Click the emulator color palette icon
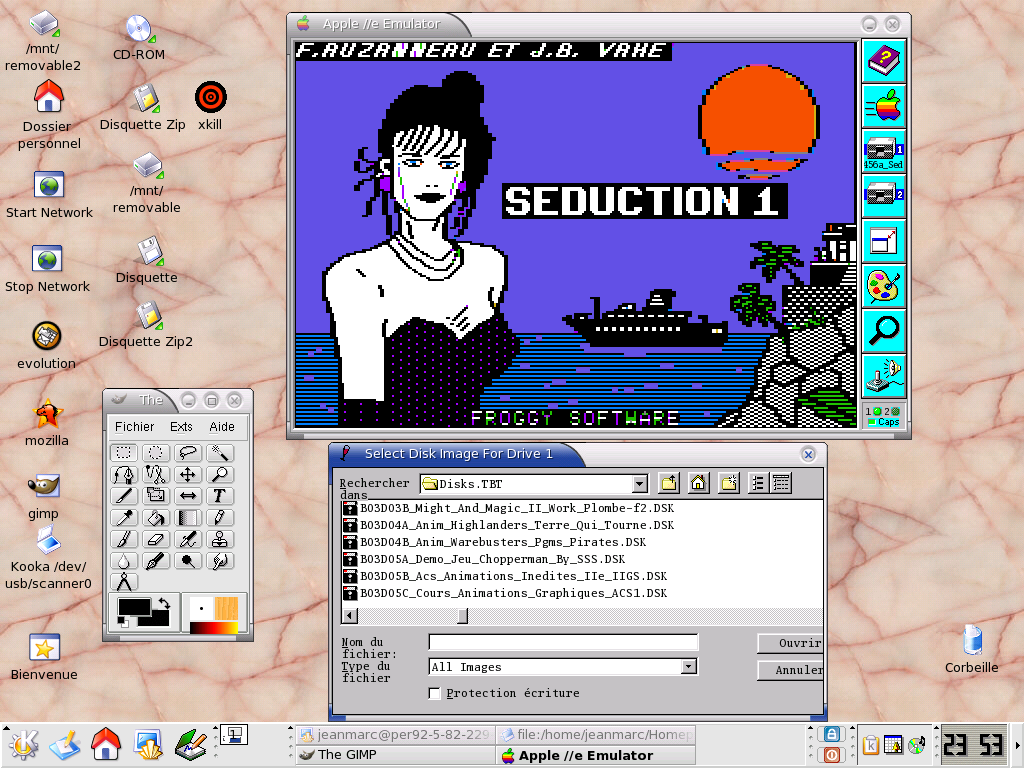 [x=884, y=286]
